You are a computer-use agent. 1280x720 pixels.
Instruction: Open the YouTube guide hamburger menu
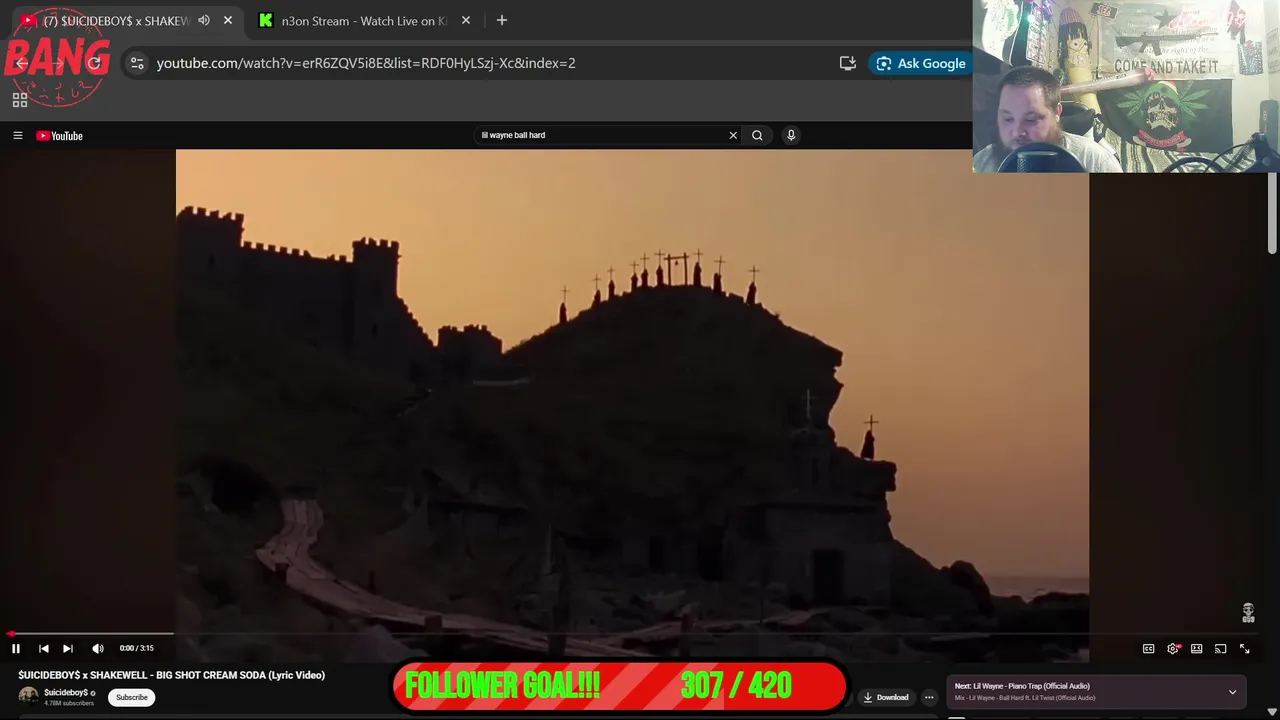tap(17, 135)
